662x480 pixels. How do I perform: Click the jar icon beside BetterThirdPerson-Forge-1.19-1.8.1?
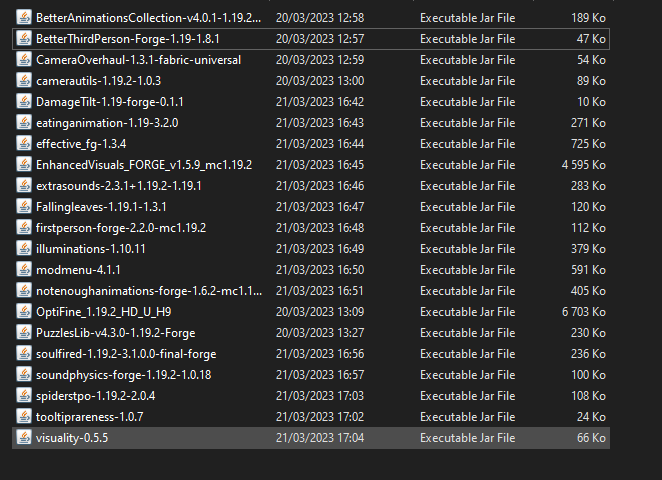tap(24, 38)
